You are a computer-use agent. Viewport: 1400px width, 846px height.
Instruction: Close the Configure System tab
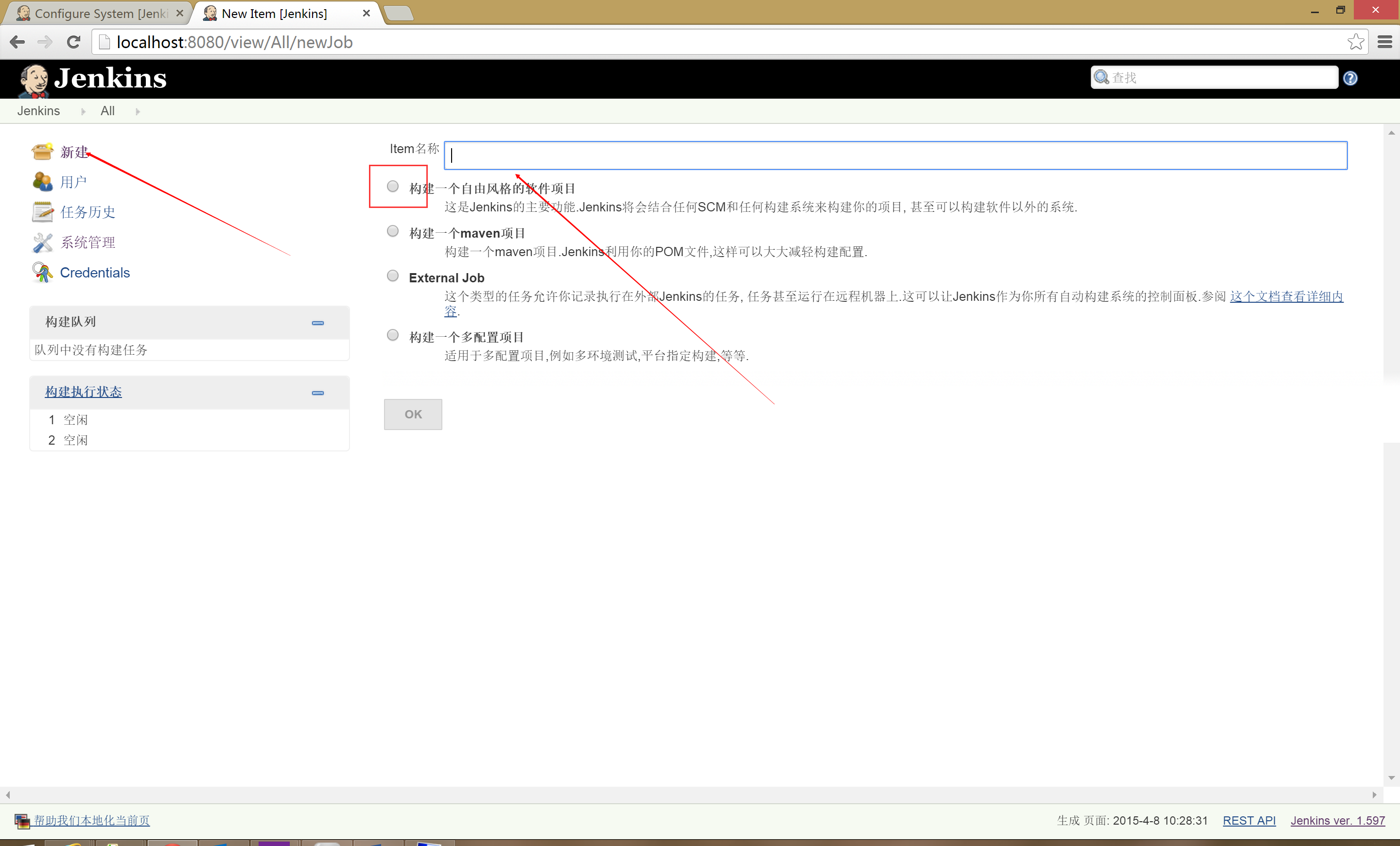(179, 13)
